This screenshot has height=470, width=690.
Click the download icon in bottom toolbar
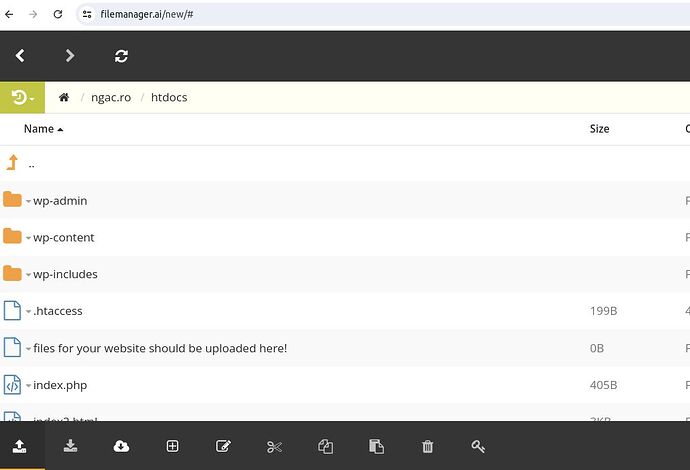70,446
